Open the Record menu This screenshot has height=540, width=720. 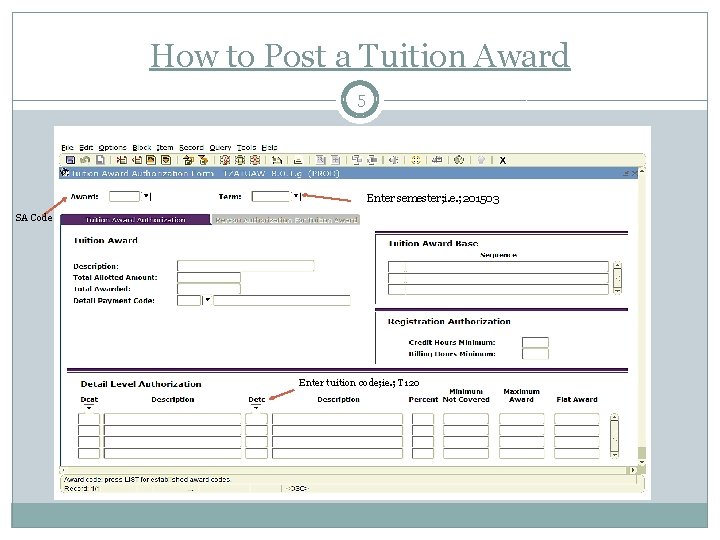coord(191,147)
